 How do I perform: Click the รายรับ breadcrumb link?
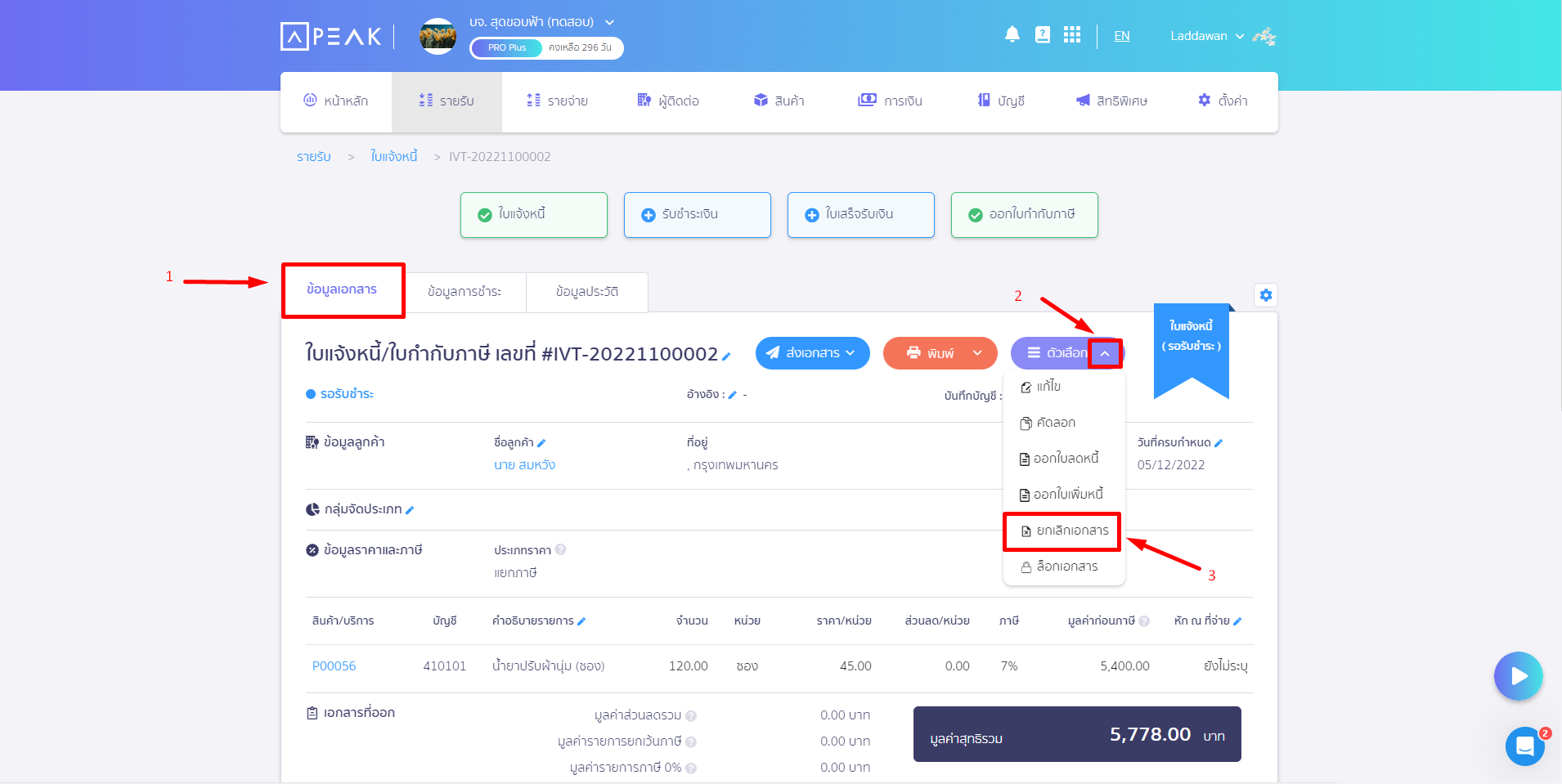(x=314, y=156)
